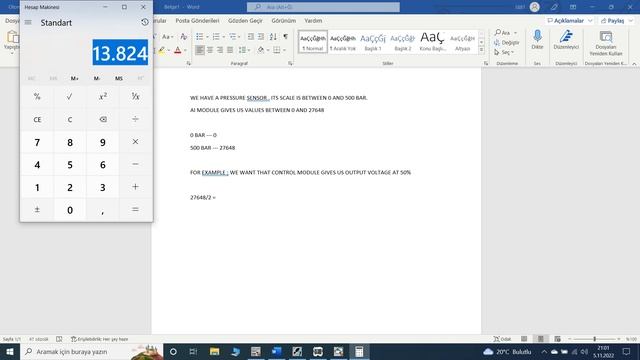Screen dimensions: 640x360
Task: Expand Açıklamalar comments dropdown
Action: point(590,20)
